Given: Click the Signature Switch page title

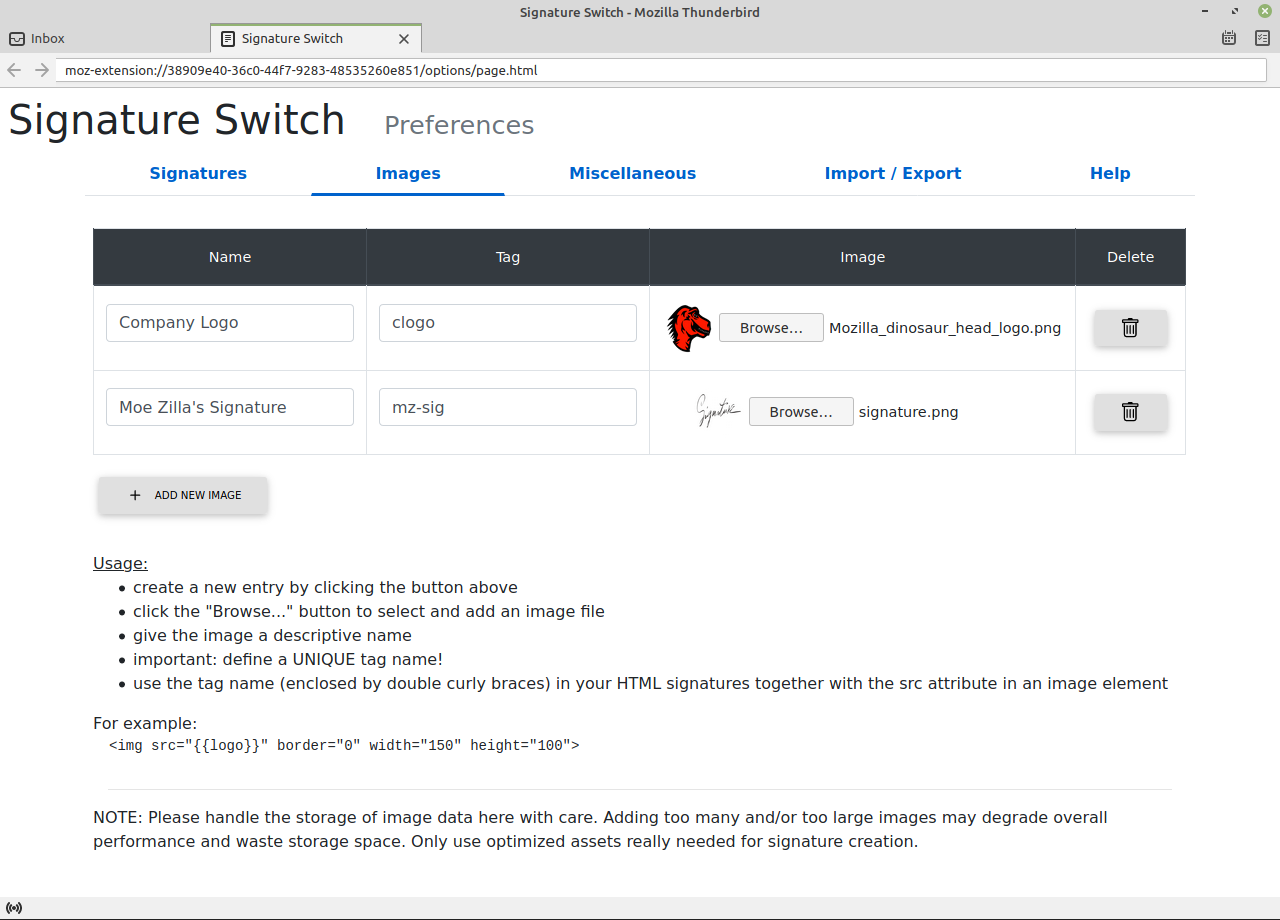Looking at the screenshot, I should [177, 120].
